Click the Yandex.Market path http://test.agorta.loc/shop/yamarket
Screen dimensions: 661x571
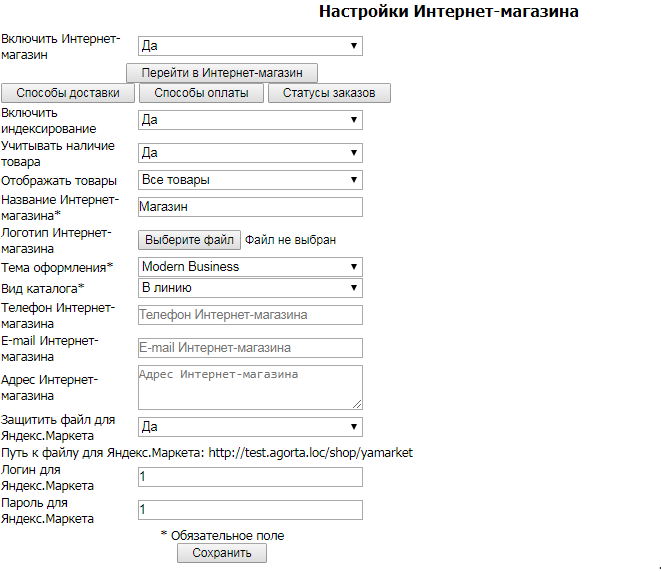click(x=311, y=453)
